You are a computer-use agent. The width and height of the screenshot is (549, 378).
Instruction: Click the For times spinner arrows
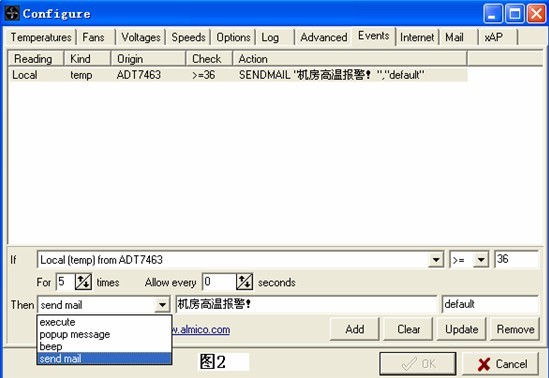[x=83, y=282]
